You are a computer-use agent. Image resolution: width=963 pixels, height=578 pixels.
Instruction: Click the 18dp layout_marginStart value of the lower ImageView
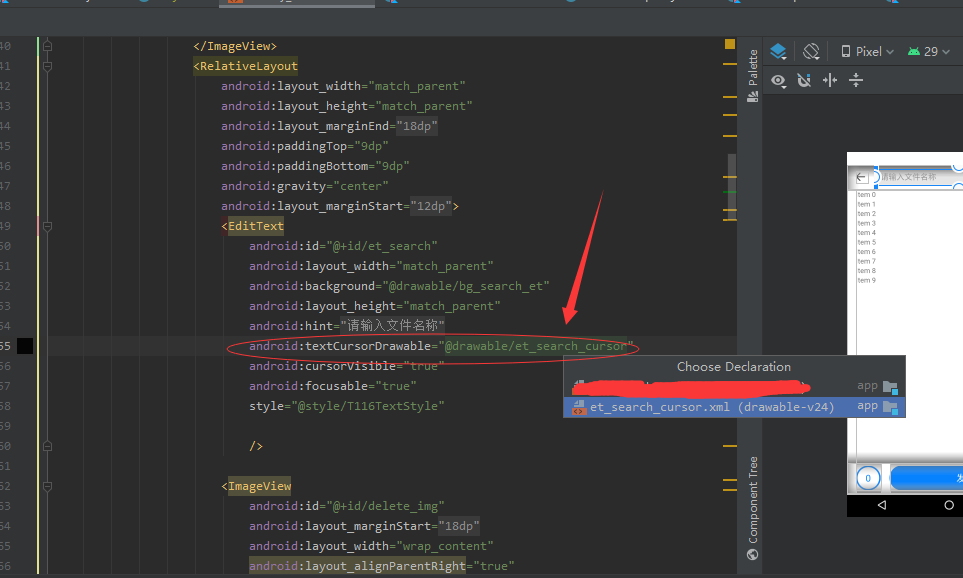pos(459,526)
